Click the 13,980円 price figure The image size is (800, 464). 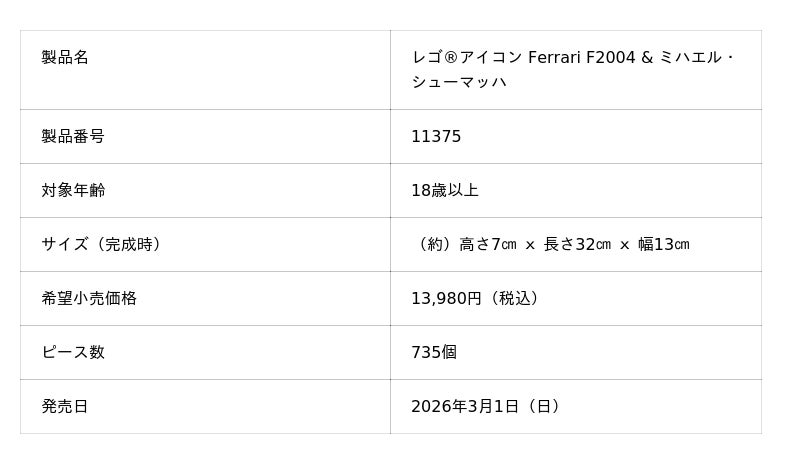[446, 298]
